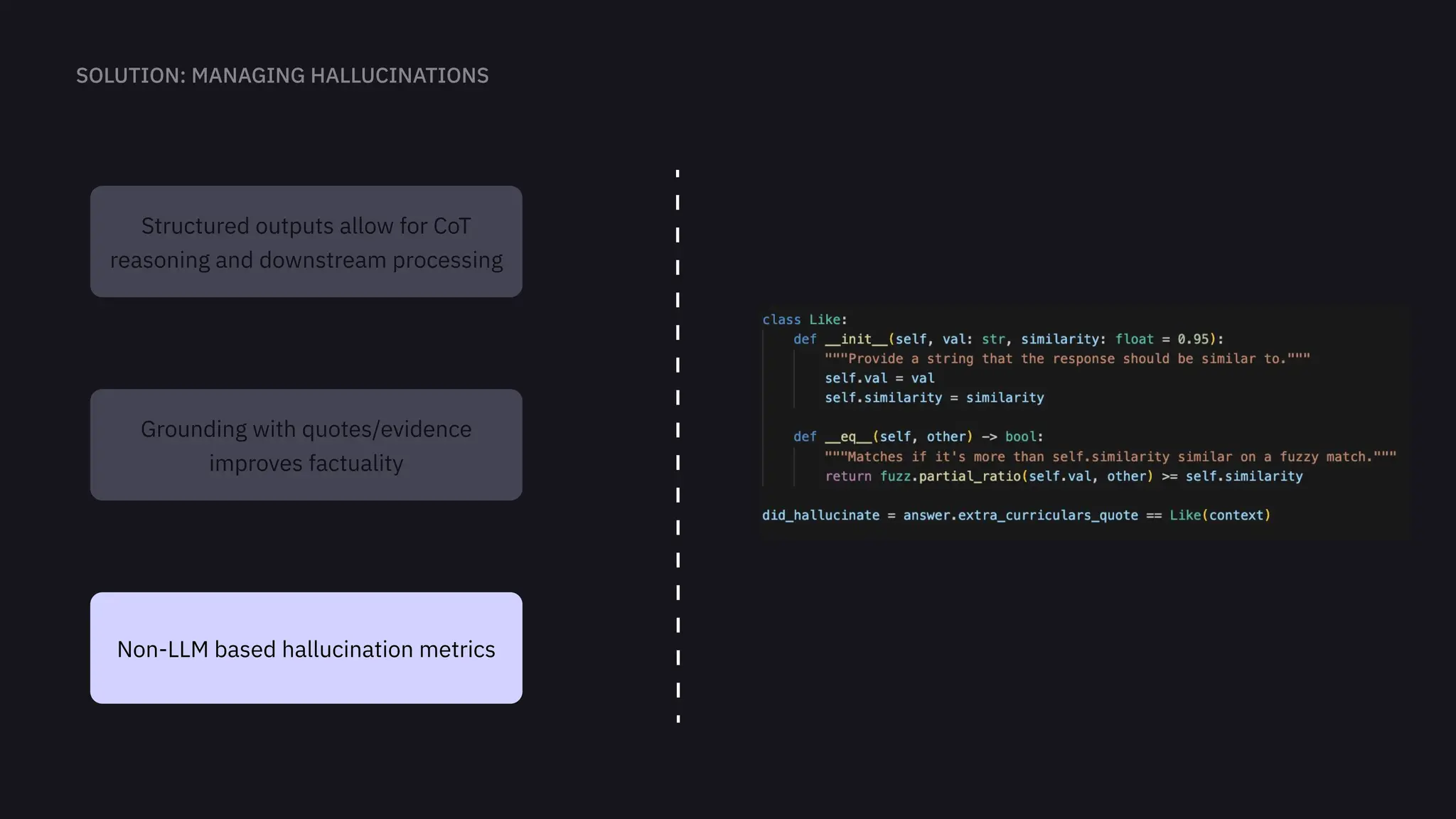Click the 0.95 similarity default value

(x=1193, y=339)
